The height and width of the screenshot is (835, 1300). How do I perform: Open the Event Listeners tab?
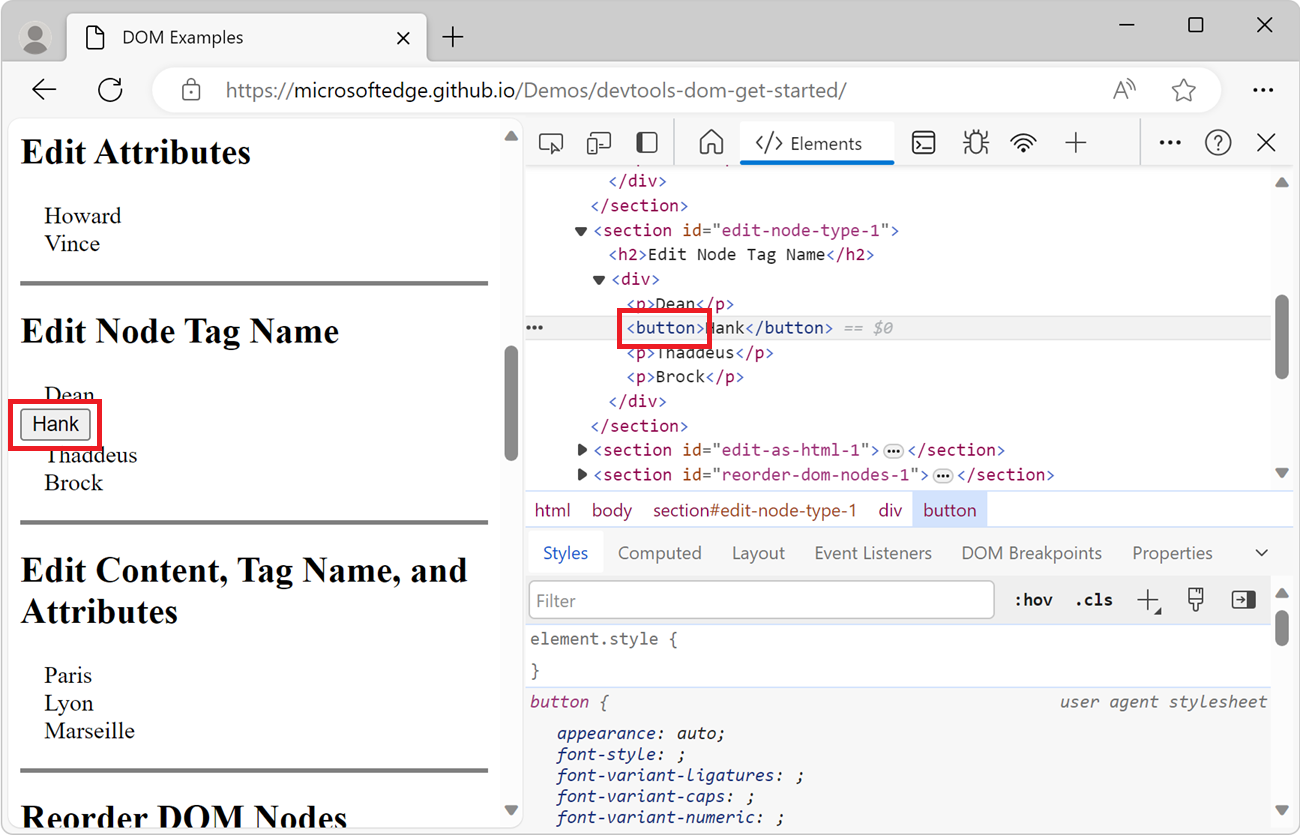[872, 552]
